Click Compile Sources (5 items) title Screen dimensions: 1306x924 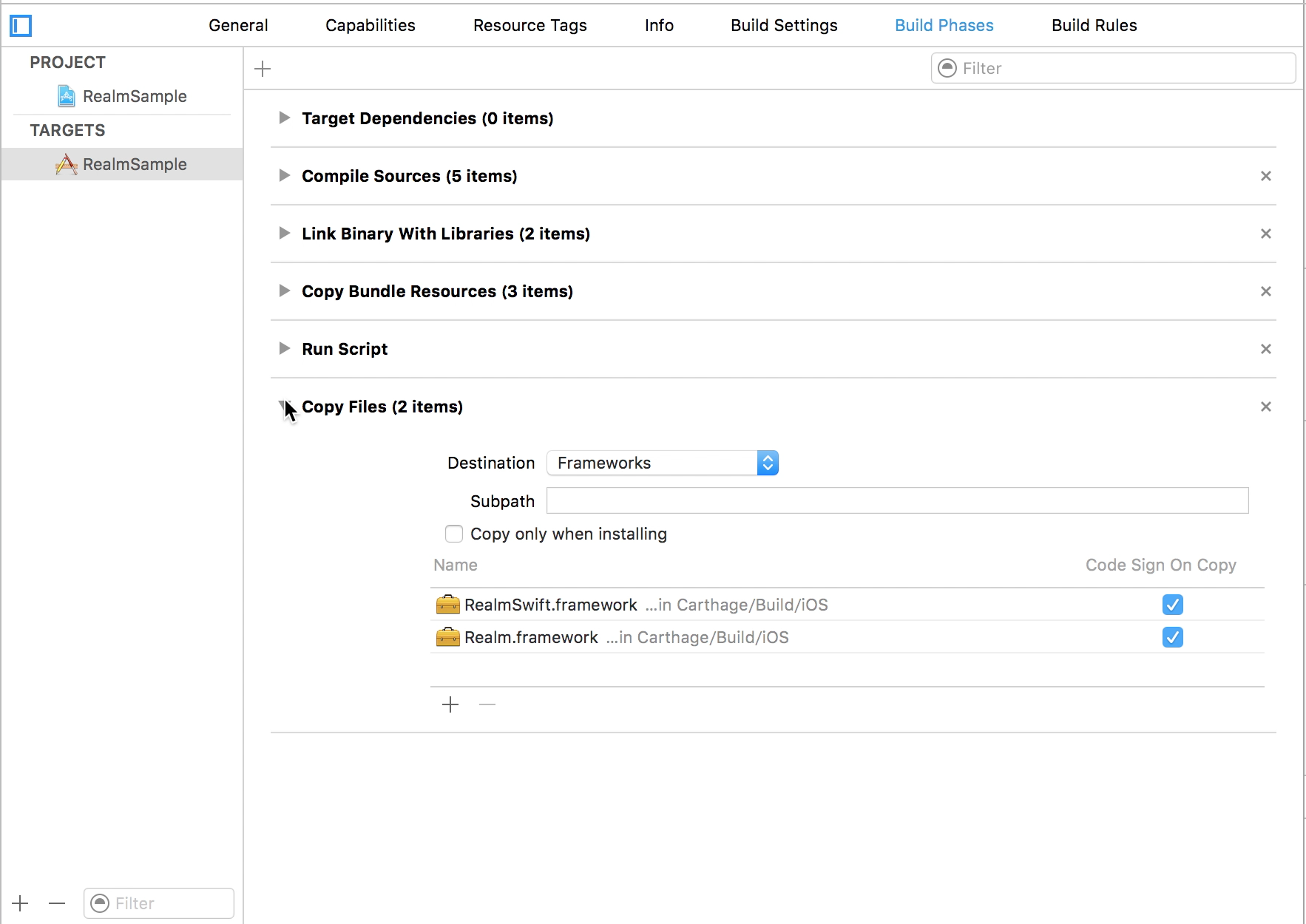pos(410,176)
